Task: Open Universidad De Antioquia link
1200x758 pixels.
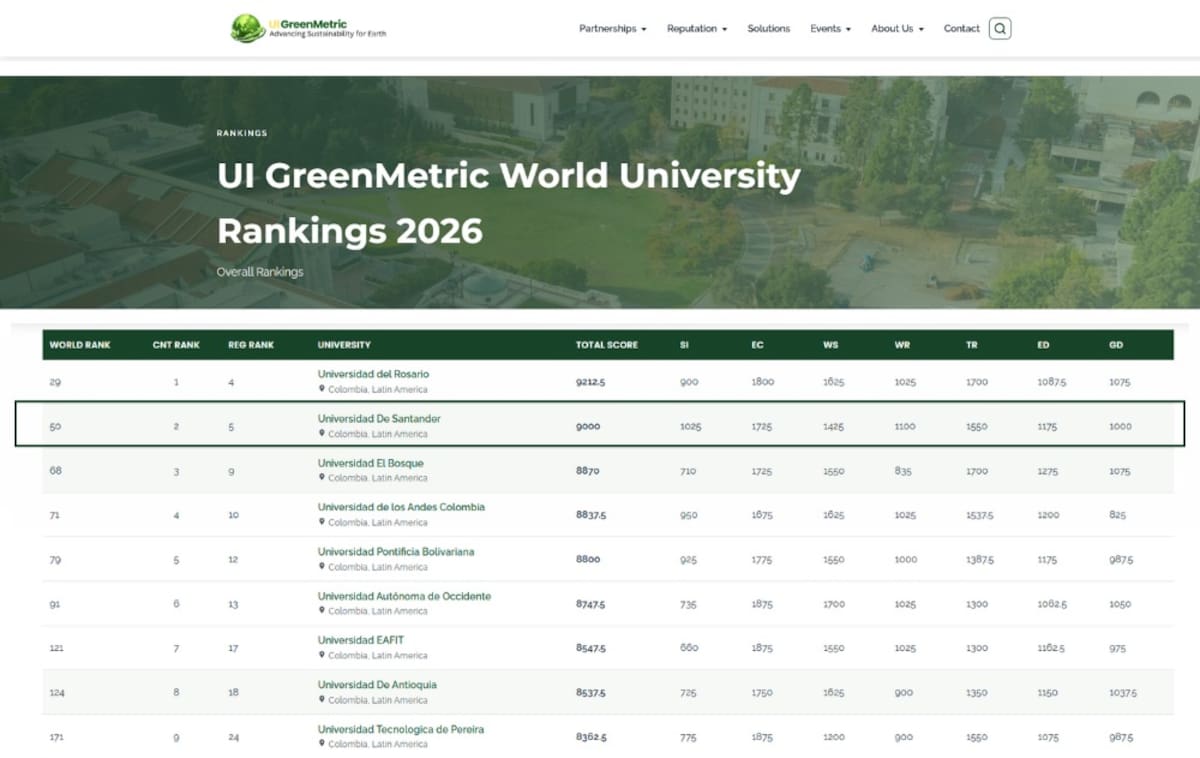Action: 377,685
